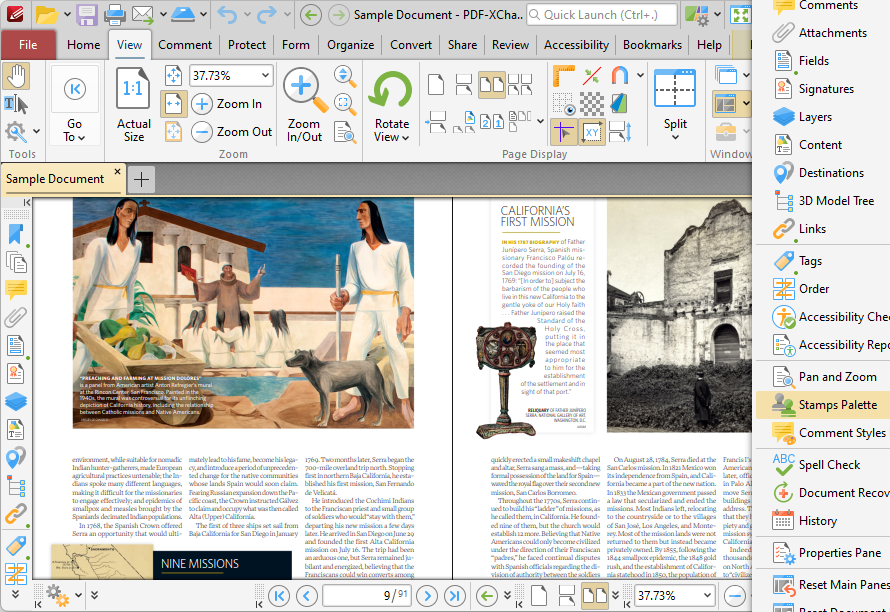Image resolution: width=890 pixels, height=612 pixels.
Task: Open the Comments pane icon in left sidebar
Action: pos(16,290)
